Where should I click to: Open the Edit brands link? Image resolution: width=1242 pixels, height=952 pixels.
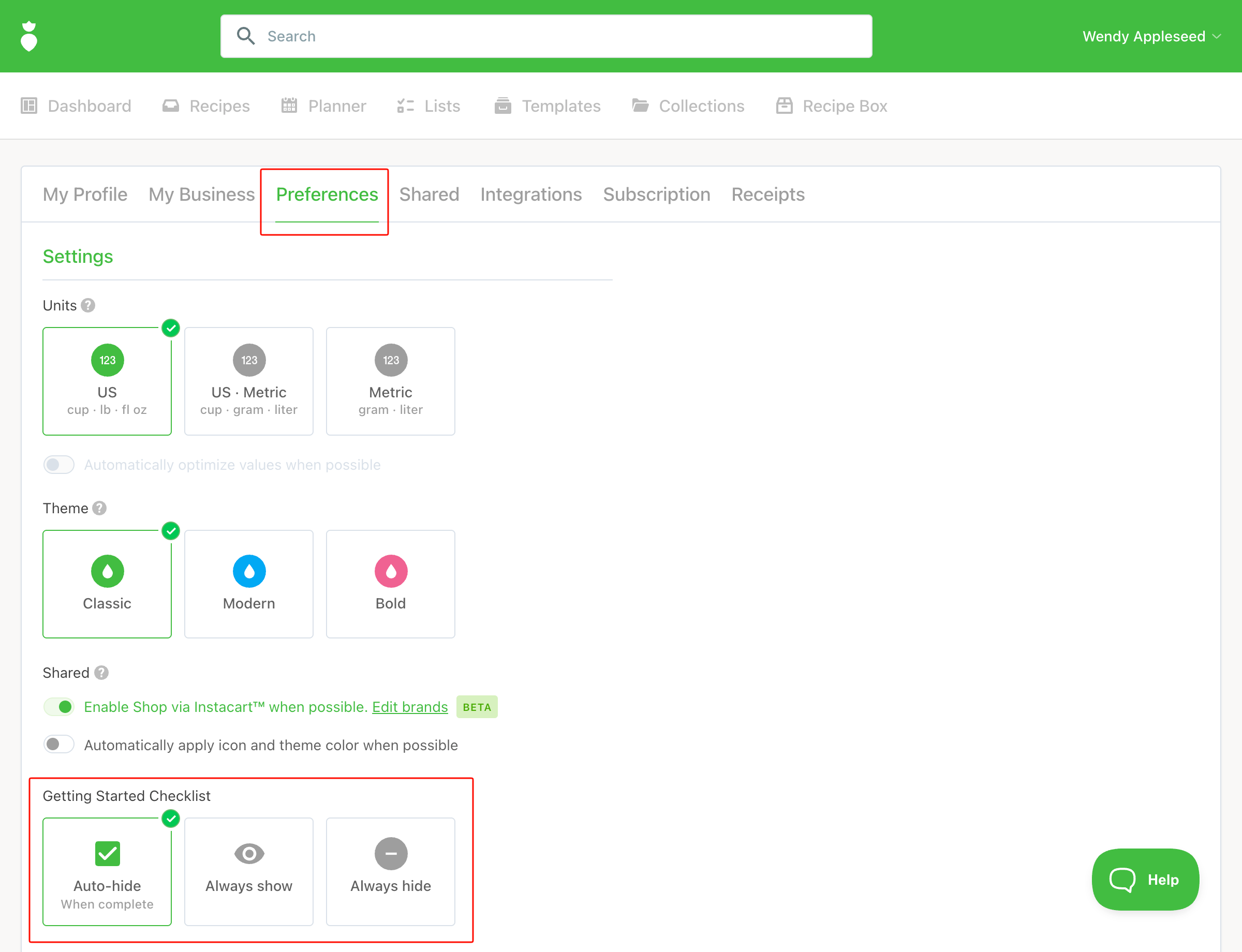pos(409,707)
